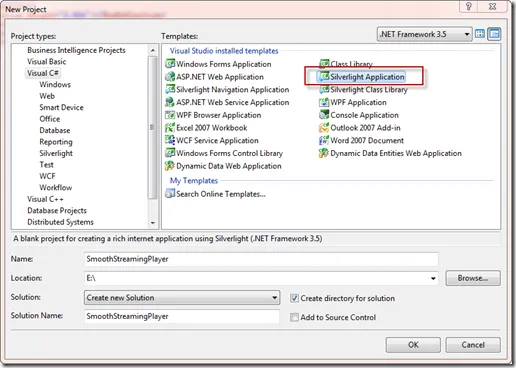This screenshot has width=516, height=368.
Task: Pick the Word 2007 Document template icon
Action: click(324, 140)
